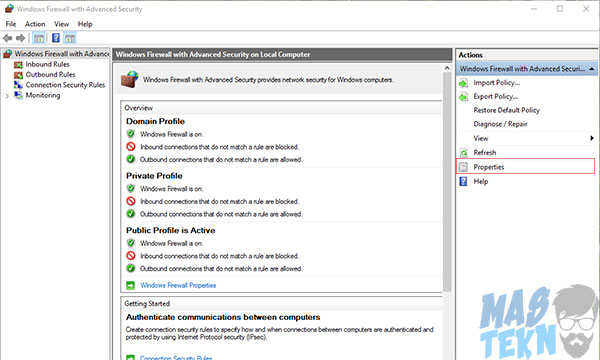Collapse the Windows Firewall Actions section header

[x=592, y=69]
